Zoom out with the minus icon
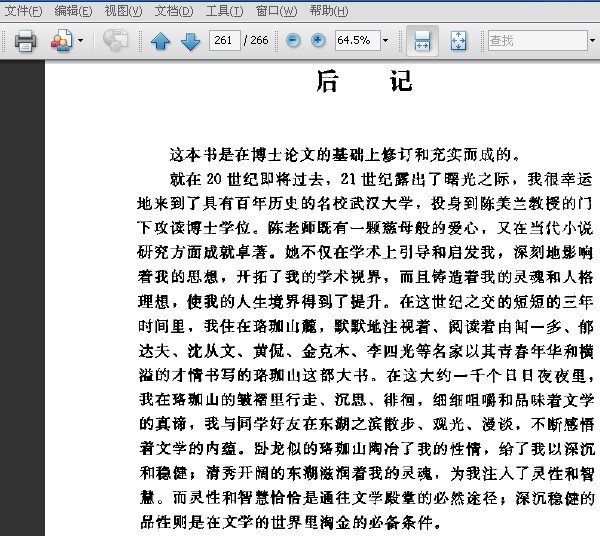The width and height of the screenshot is (600, 536). click(293, 40)
